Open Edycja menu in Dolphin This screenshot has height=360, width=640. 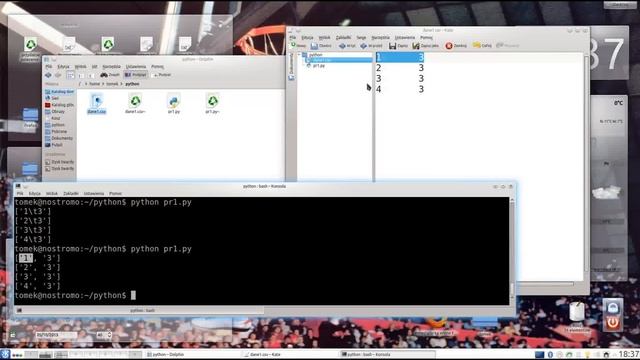point(63,67)
